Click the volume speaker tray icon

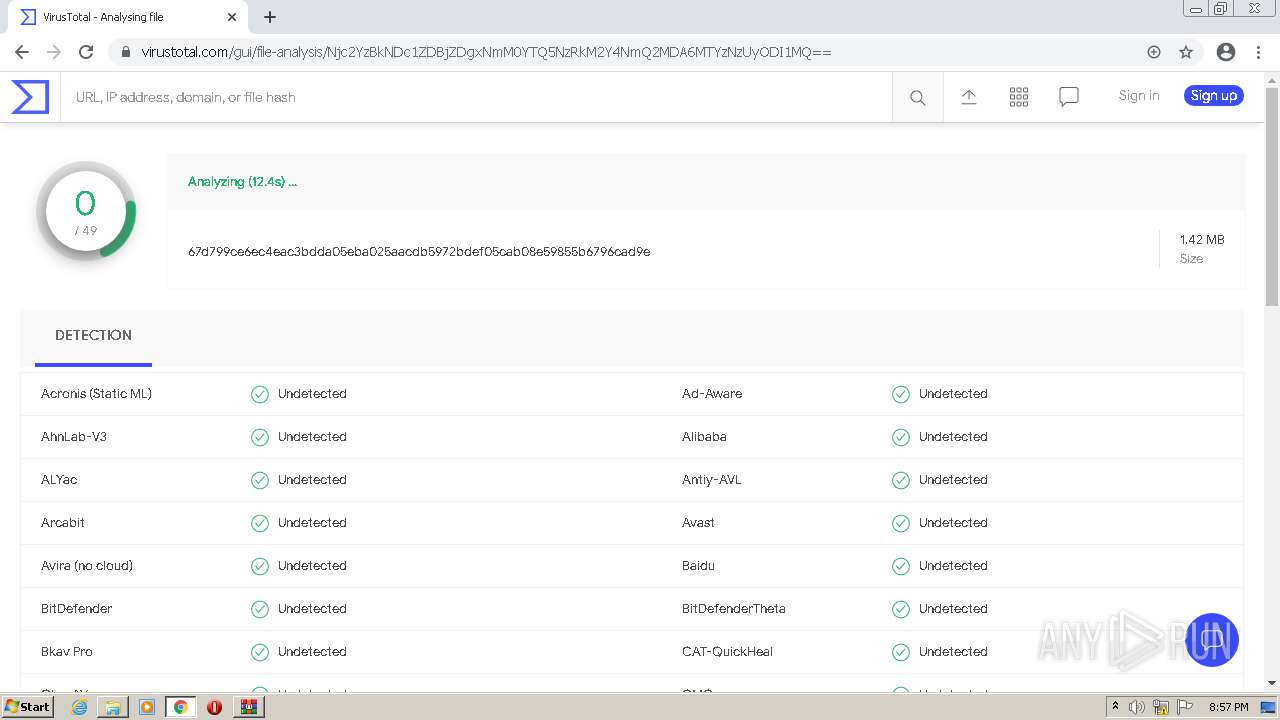tap(1137, 707)
